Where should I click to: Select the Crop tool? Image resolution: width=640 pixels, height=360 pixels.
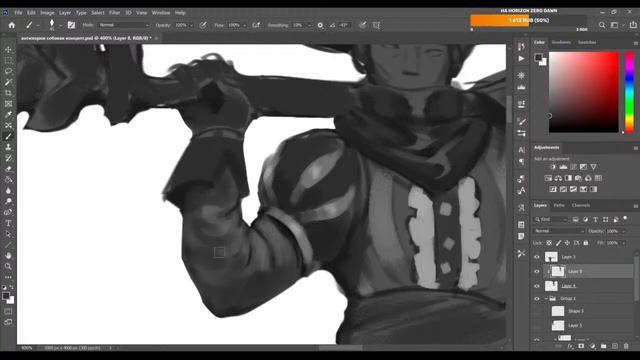click(x=8, y=93)
